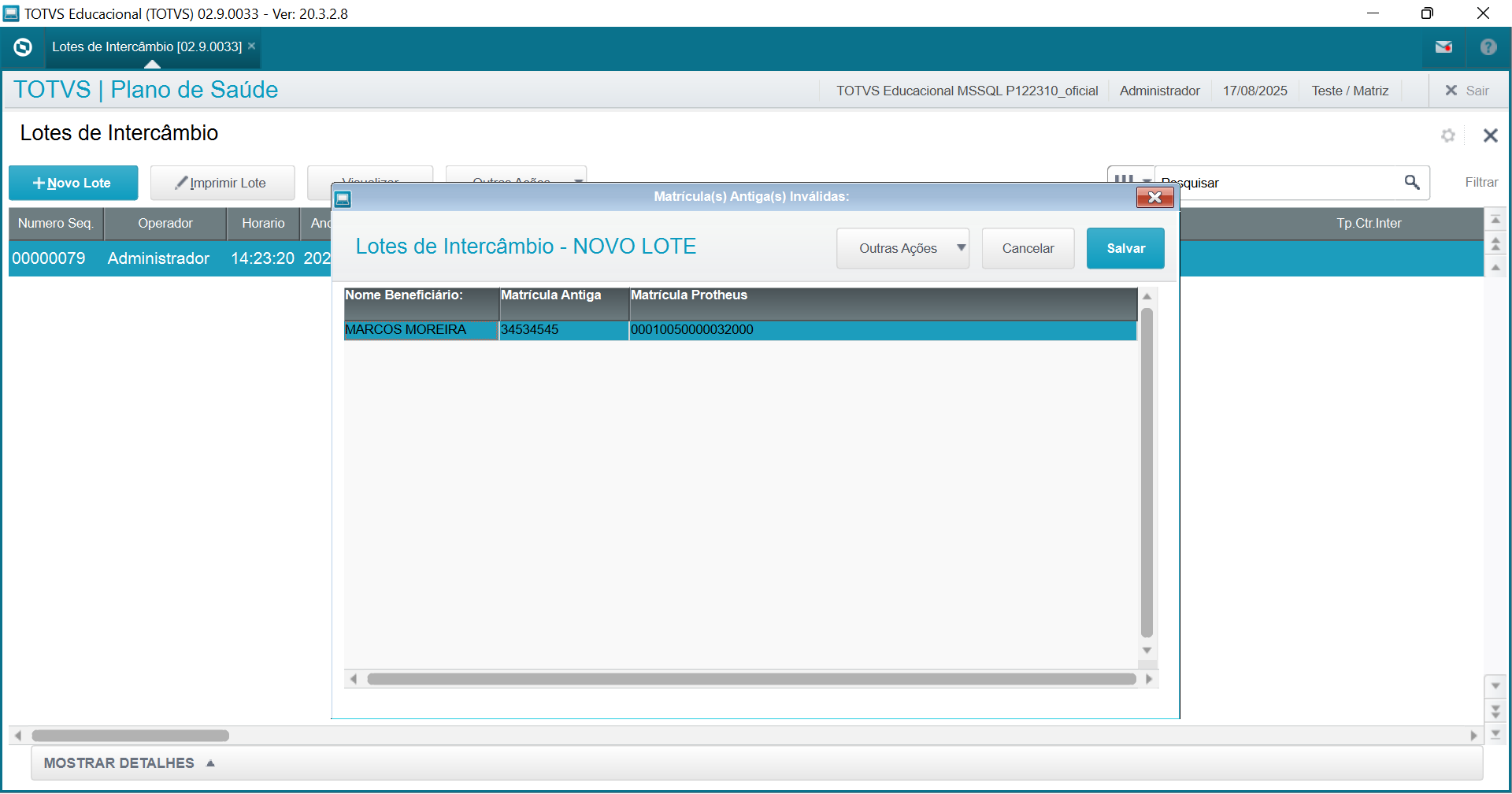Click the main grid single-row down arrow
This screenshot has height=794, width=1512.
pyautogui.click(x=1495, y=686)
